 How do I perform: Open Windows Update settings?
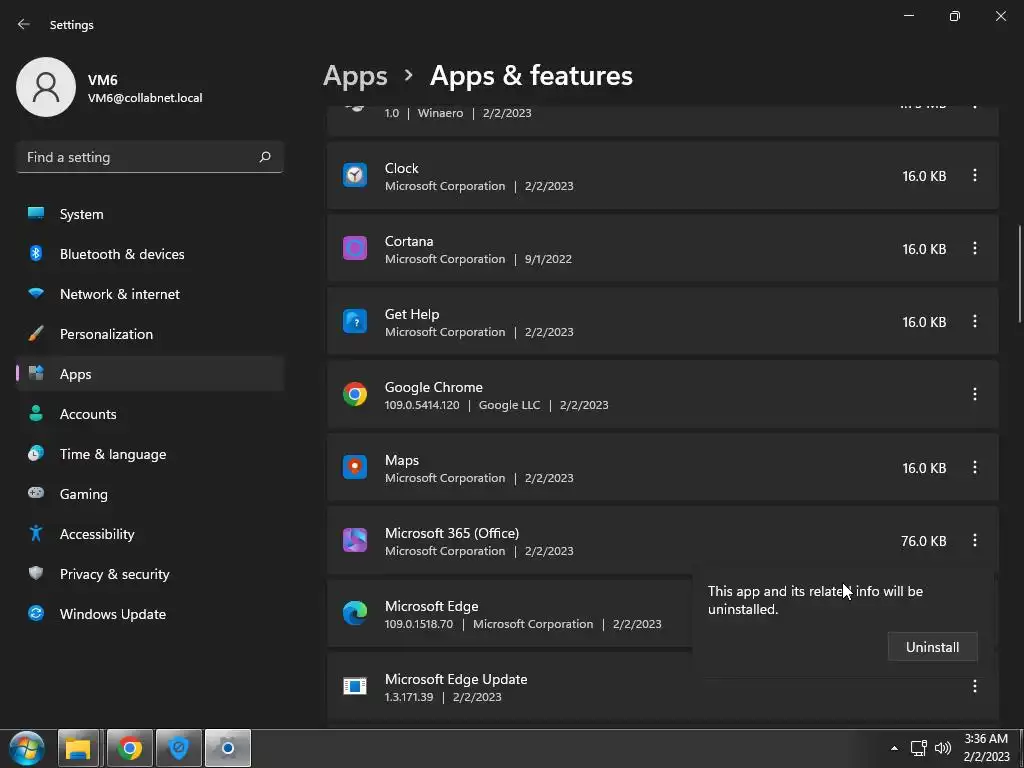point(150,614)
